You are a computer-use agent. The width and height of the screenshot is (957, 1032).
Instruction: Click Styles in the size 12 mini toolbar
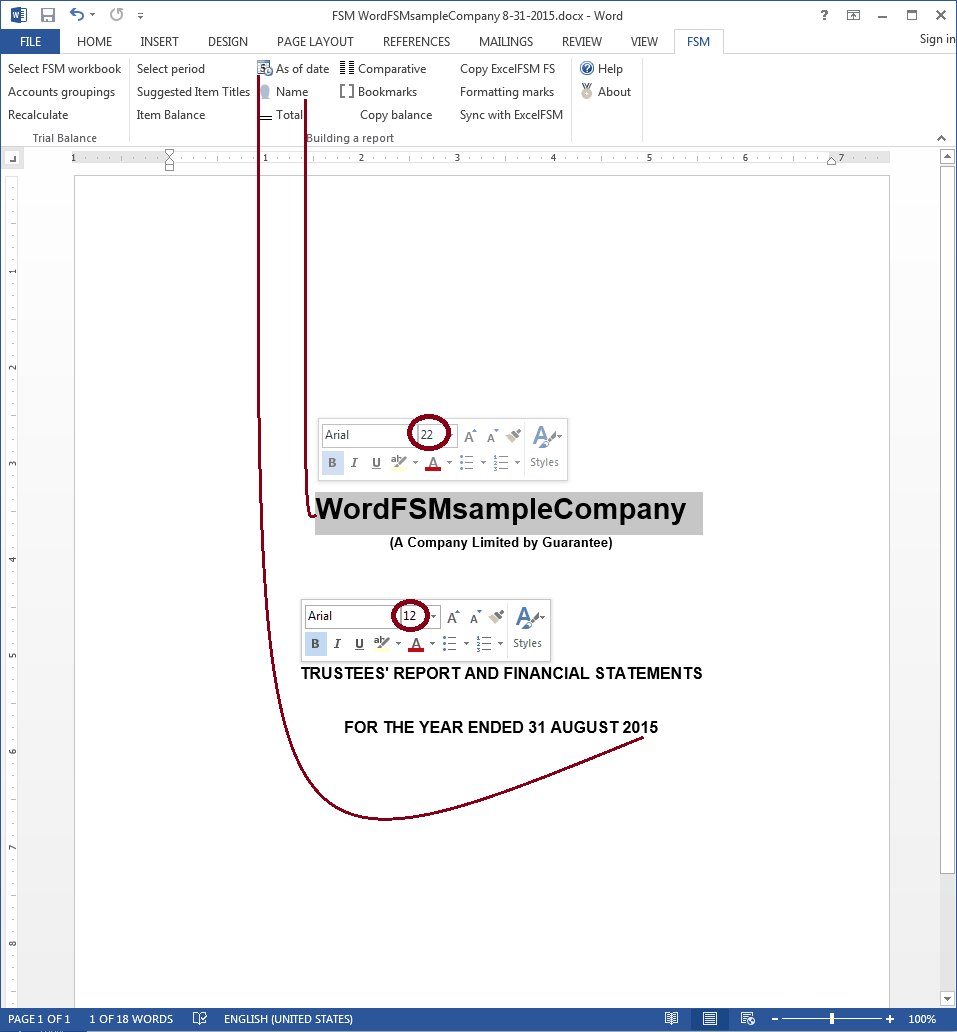pos(528,627)
